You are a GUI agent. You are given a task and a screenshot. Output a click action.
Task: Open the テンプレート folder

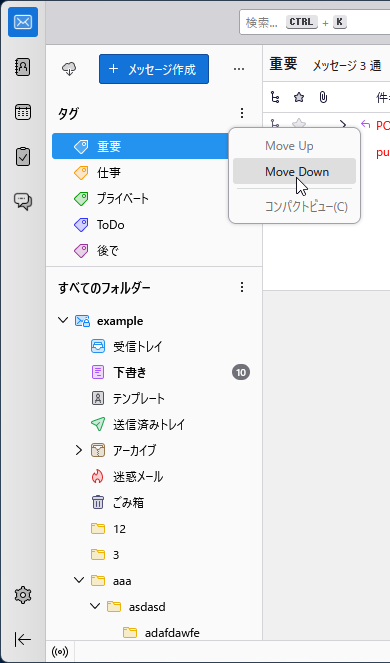(x=154, y=398)
